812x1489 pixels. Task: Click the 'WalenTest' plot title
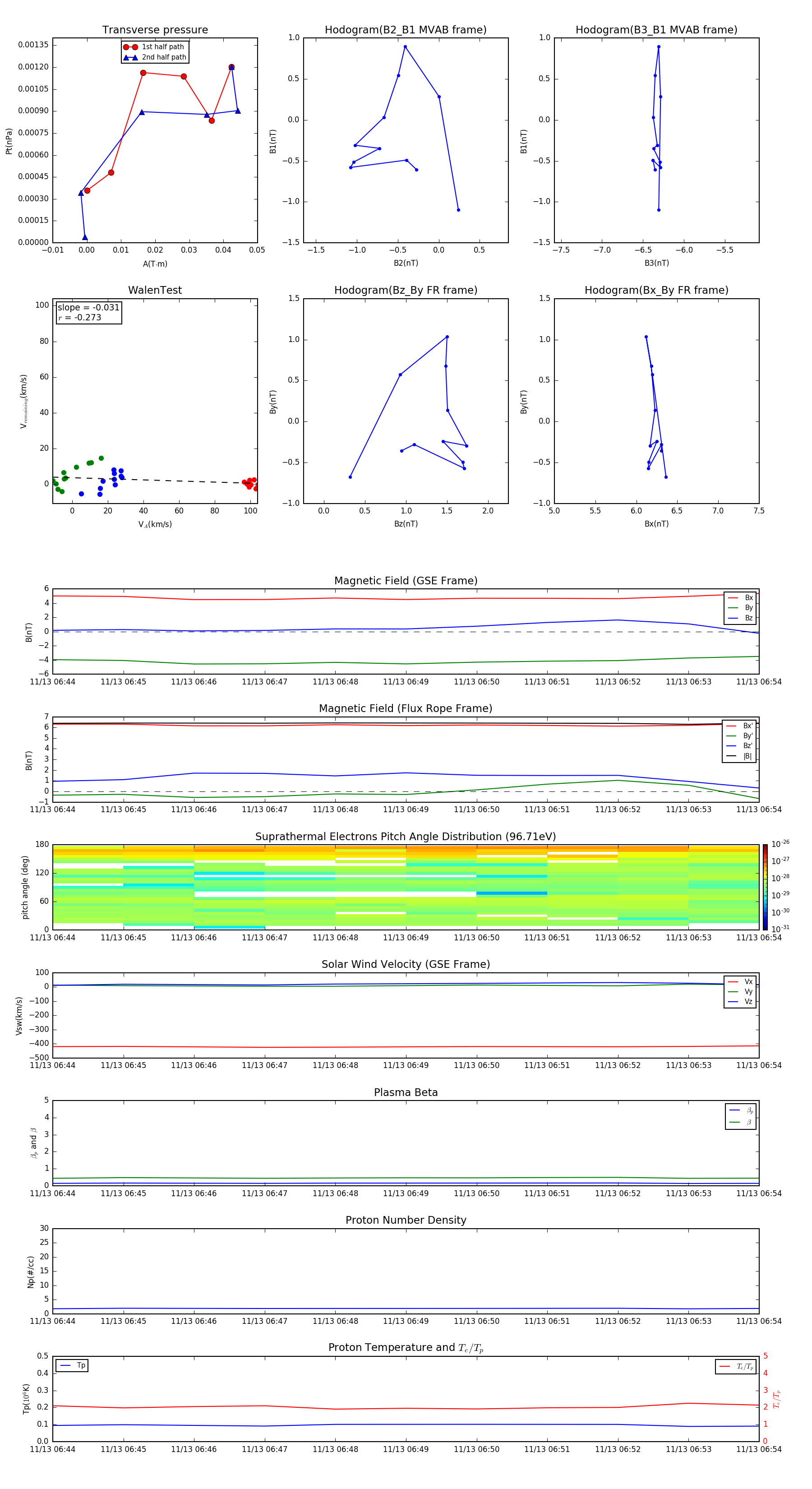[155, 290]
